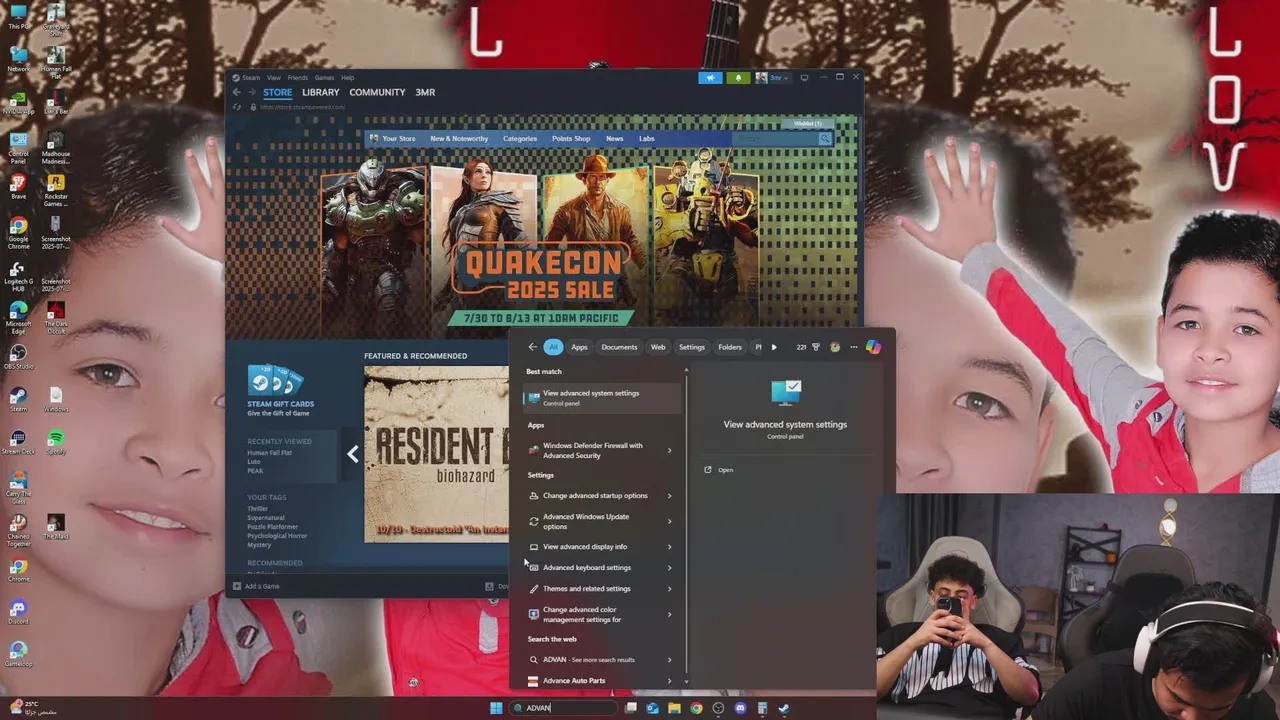The height and width of the screenshot is (720, 1280).
Task: Show previous featured game carousel arrow
Action: click(352, 454)
